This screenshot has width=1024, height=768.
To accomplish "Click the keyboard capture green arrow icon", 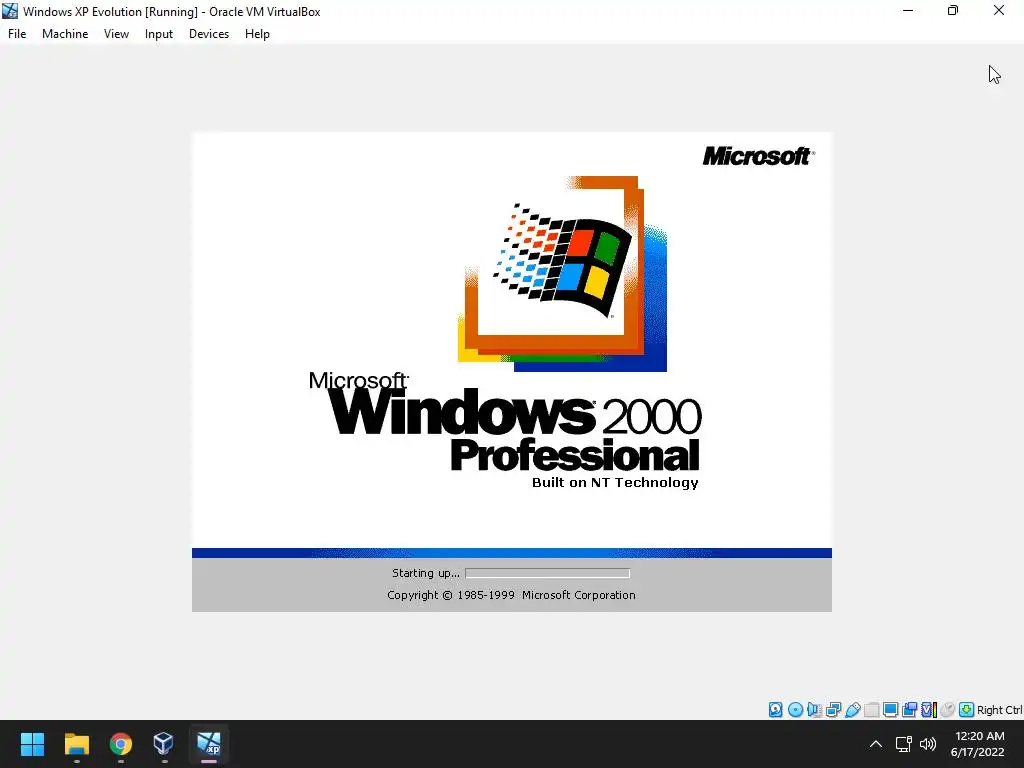I will click(x=967, y=710).
